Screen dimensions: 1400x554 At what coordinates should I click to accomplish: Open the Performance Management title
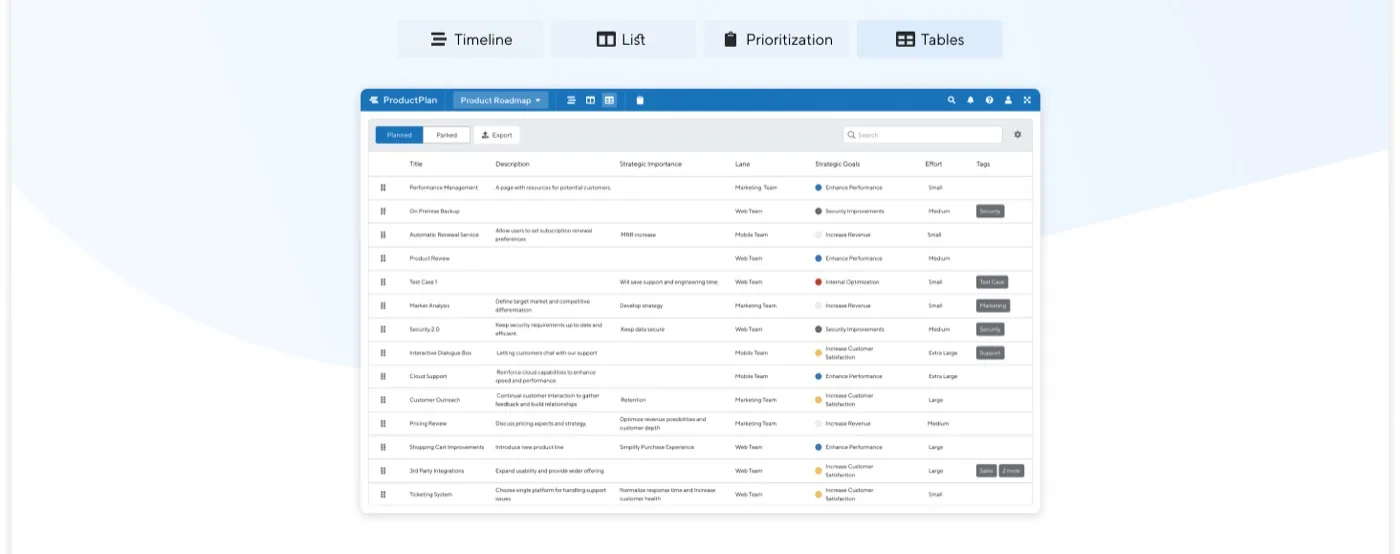tap(444, 188)
